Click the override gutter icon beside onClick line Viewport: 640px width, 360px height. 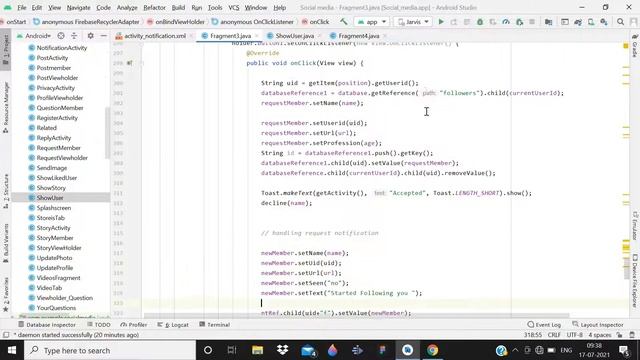129,63
